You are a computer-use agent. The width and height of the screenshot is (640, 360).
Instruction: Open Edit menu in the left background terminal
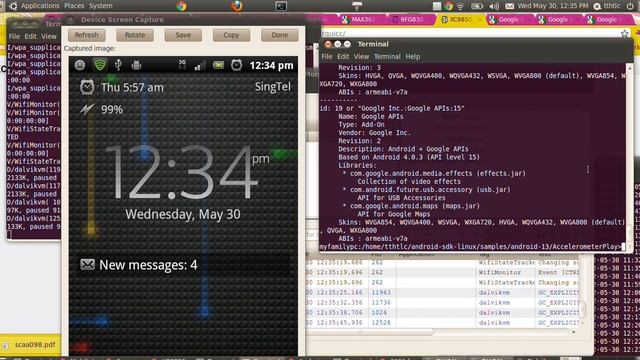(x=30, y=36)
